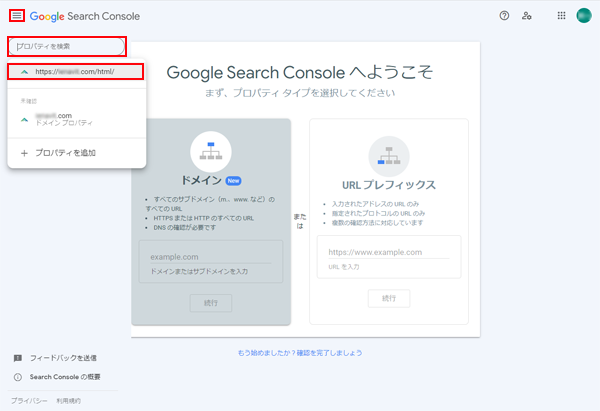Click the info icon beside Search Console の概要
Viewport: 600px width, 411px height.
point(18,377)
